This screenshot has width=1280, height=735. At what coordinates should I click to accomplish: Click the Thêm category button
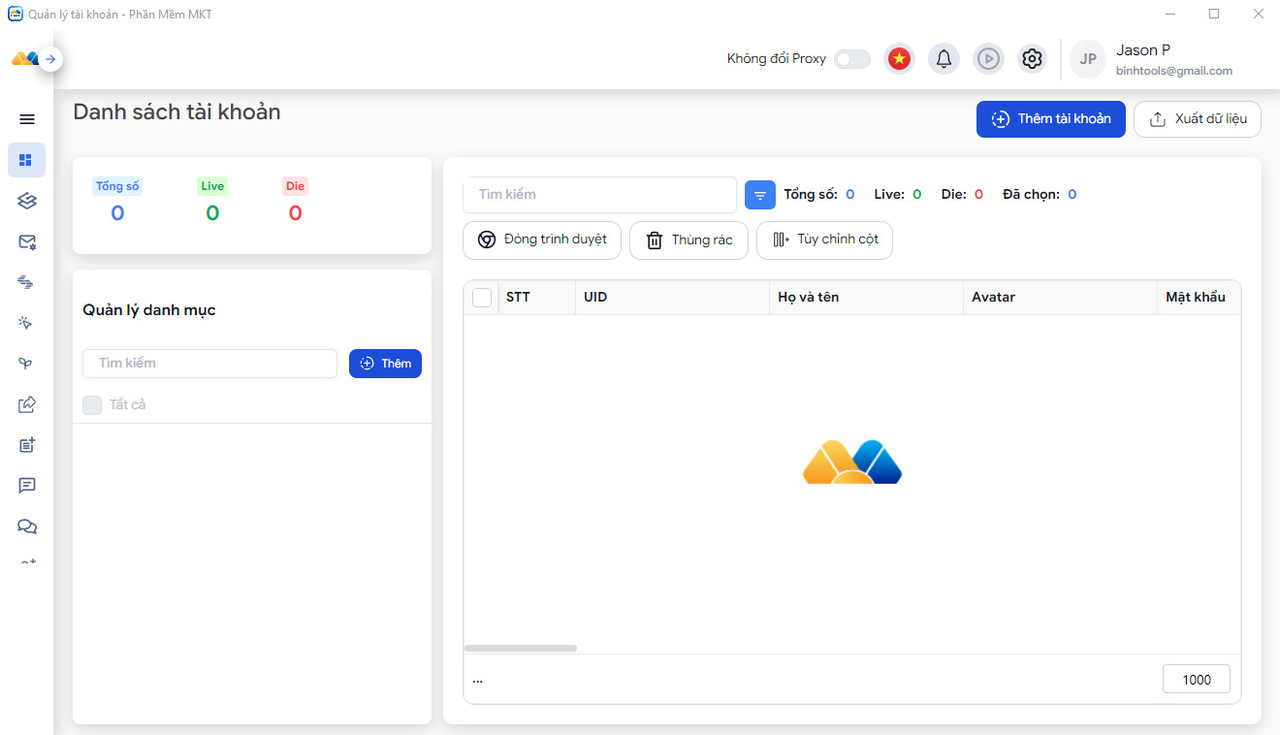385,363
